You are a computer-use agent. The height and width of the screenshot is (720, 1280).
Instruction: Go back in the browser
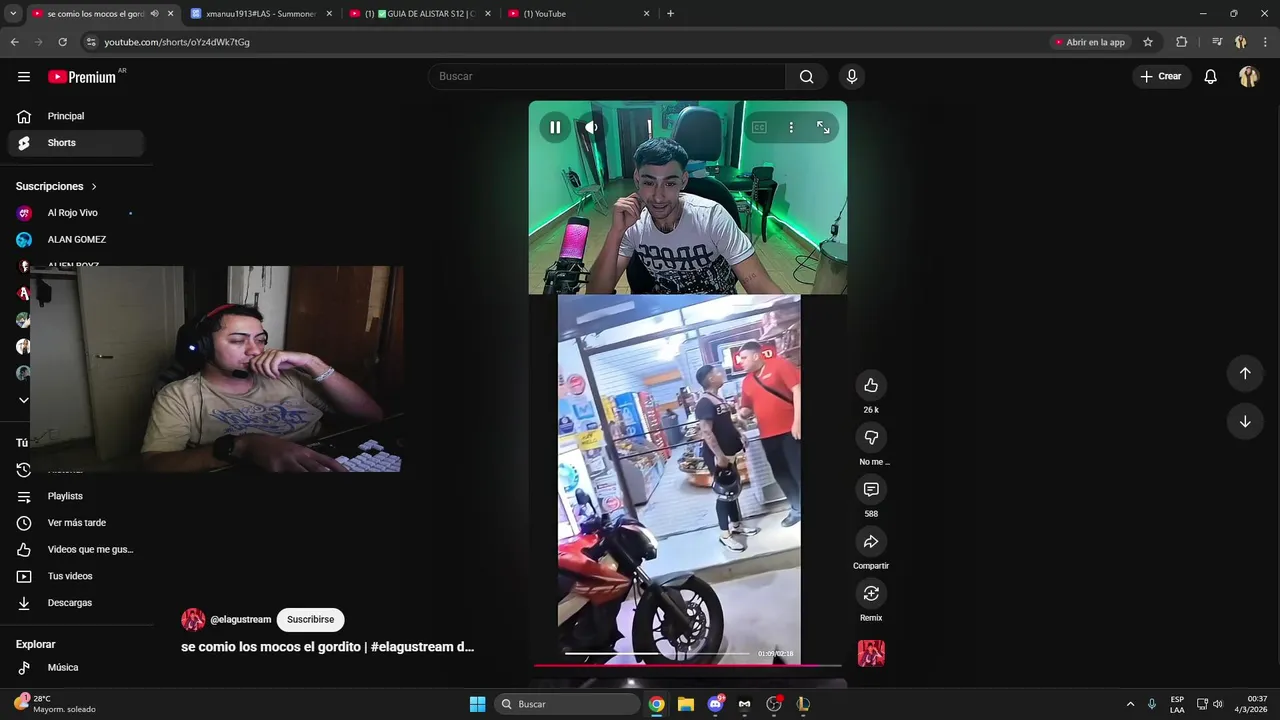[14, 42]
